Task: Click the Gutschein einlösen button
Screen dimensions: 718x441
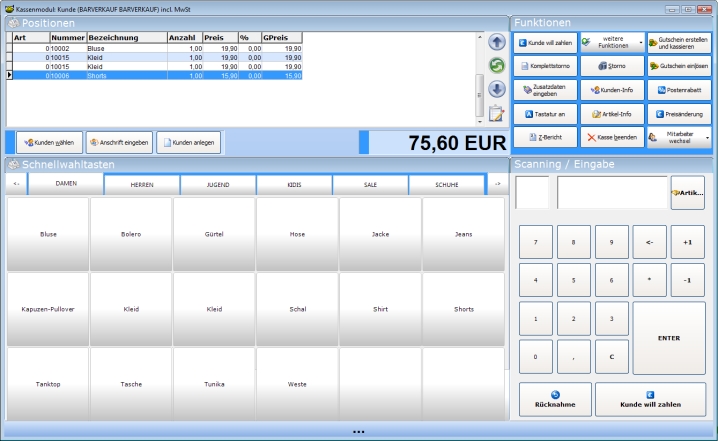Action: [678, 67]
